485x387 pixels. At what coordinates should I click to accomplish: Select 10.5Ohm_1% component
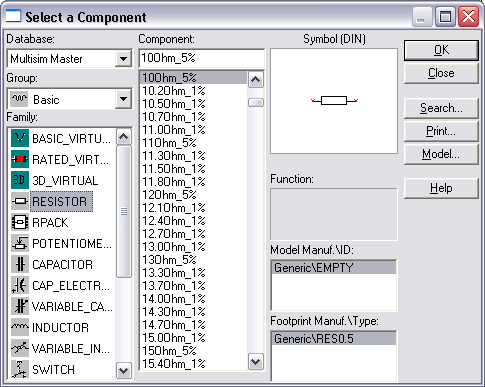click(193, 104)
